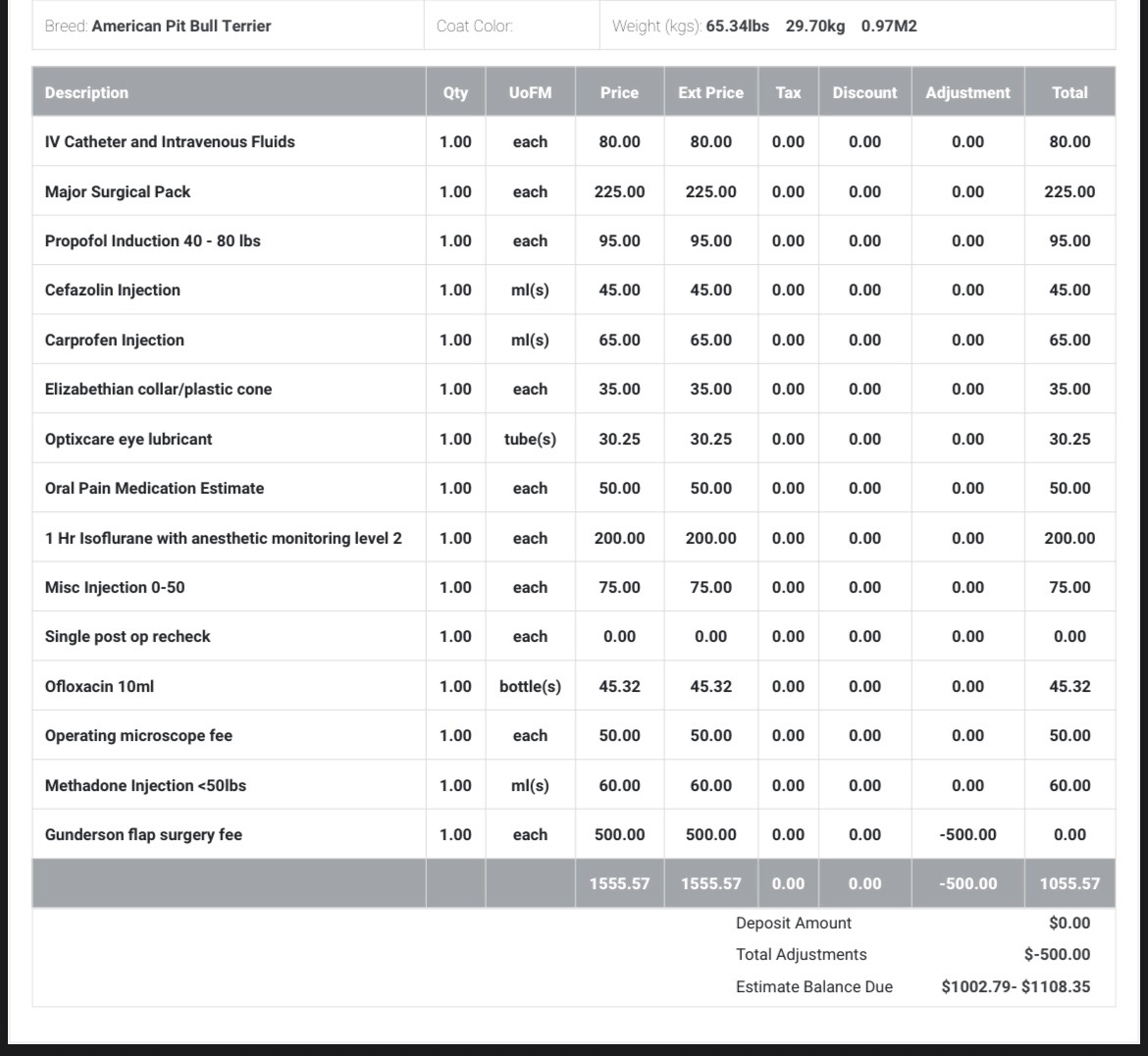Click the IV Catheter and Intravenous Fluids item
Viewport: 1148px width, 1056px height.
tap(170, 141)
